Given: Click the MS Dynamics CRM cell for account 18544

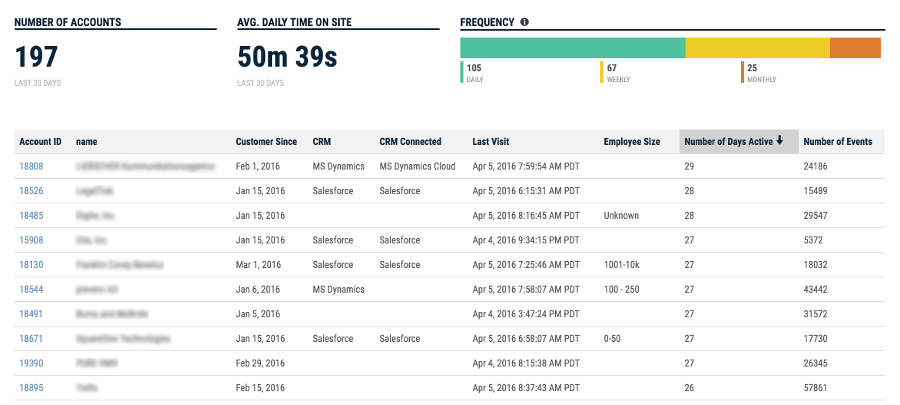Looking at the screenshot, I should 339,290.
